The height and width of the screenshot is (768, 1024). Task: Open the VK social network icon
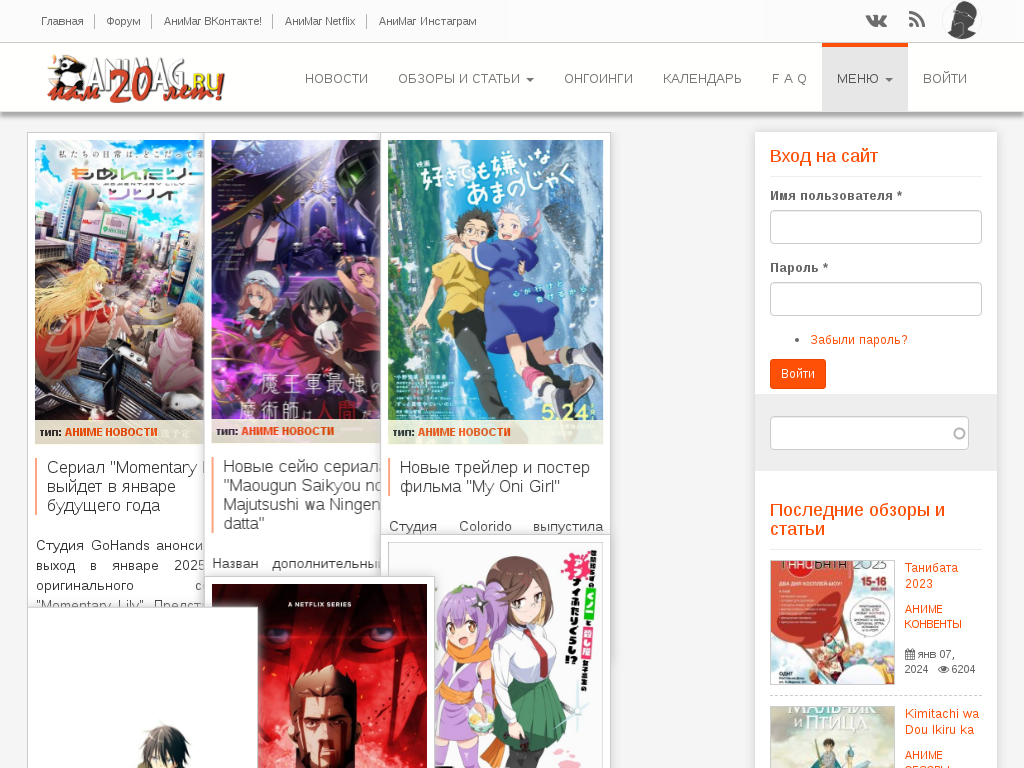point(876,21)
